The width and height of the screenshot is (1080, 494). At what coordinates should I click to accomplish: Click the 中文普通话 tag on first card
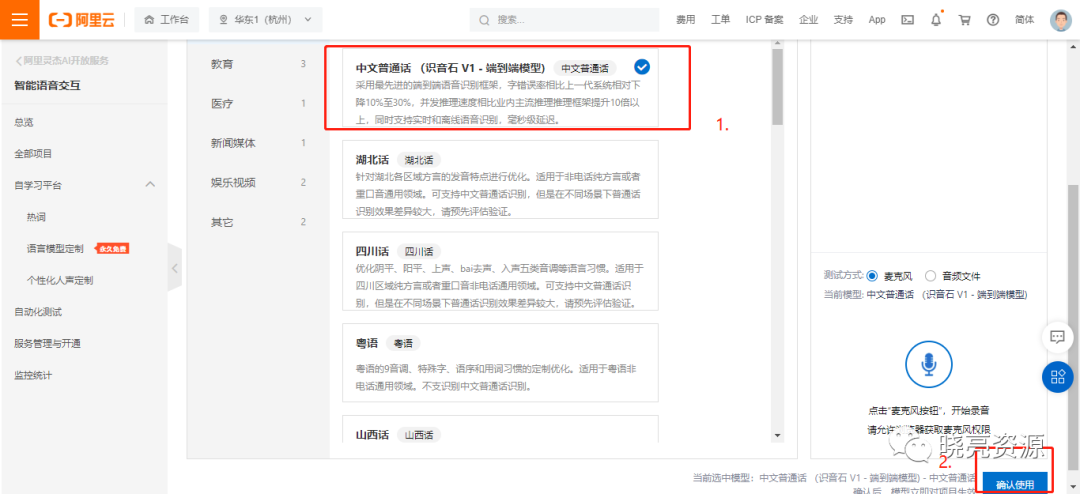pyautogui.click(x=585, y=68)
